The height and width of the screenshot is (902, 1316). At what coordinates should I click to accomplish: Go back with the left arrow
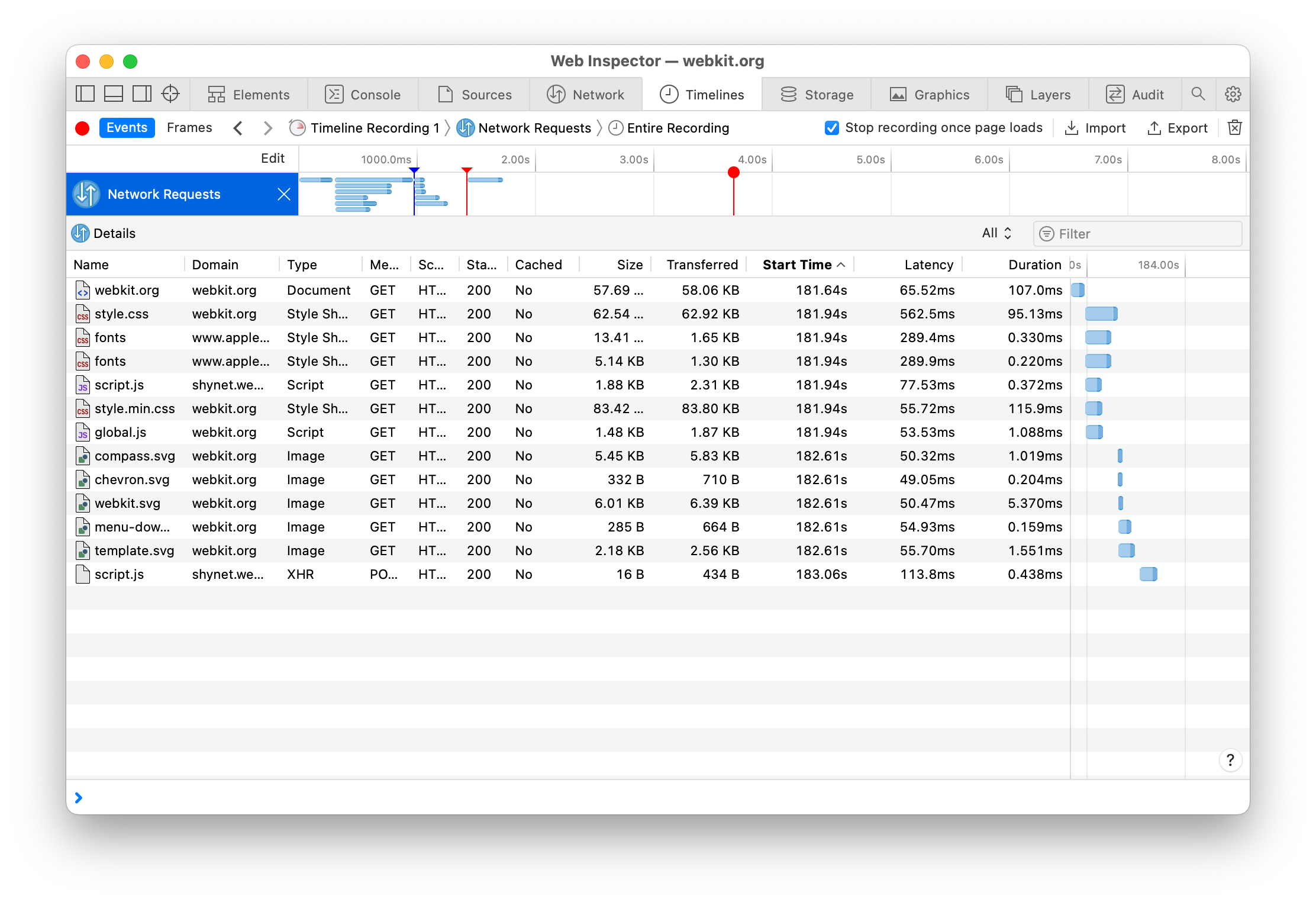tap(238, 128)
